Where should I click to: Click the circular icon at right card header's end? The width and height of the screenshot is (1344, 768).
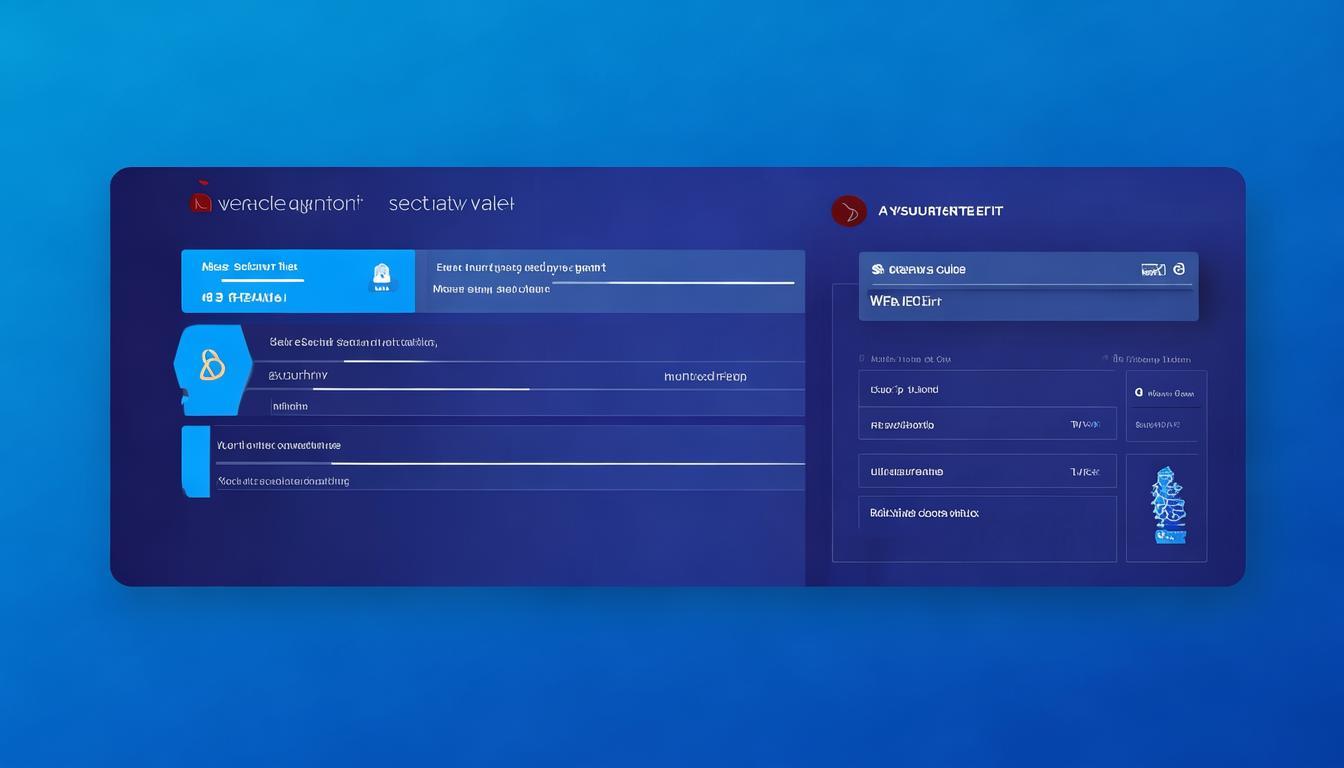(1179, 269)
